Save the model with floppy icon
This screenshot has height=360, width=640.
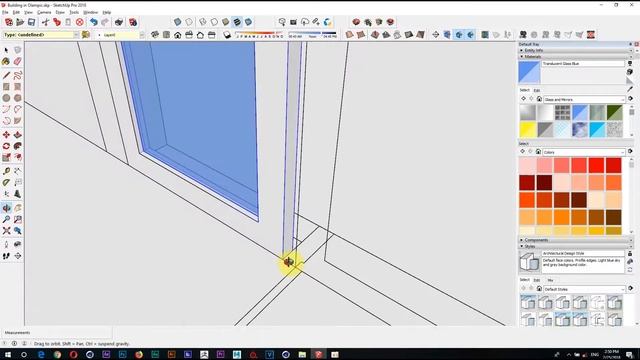point(31,22)
